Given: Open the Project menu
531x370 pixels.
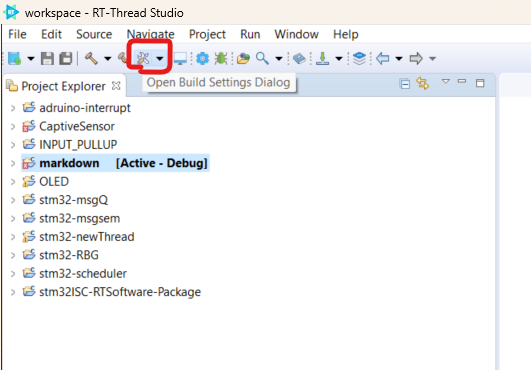Looking at the screenshot, I should (x=207, y=34).
